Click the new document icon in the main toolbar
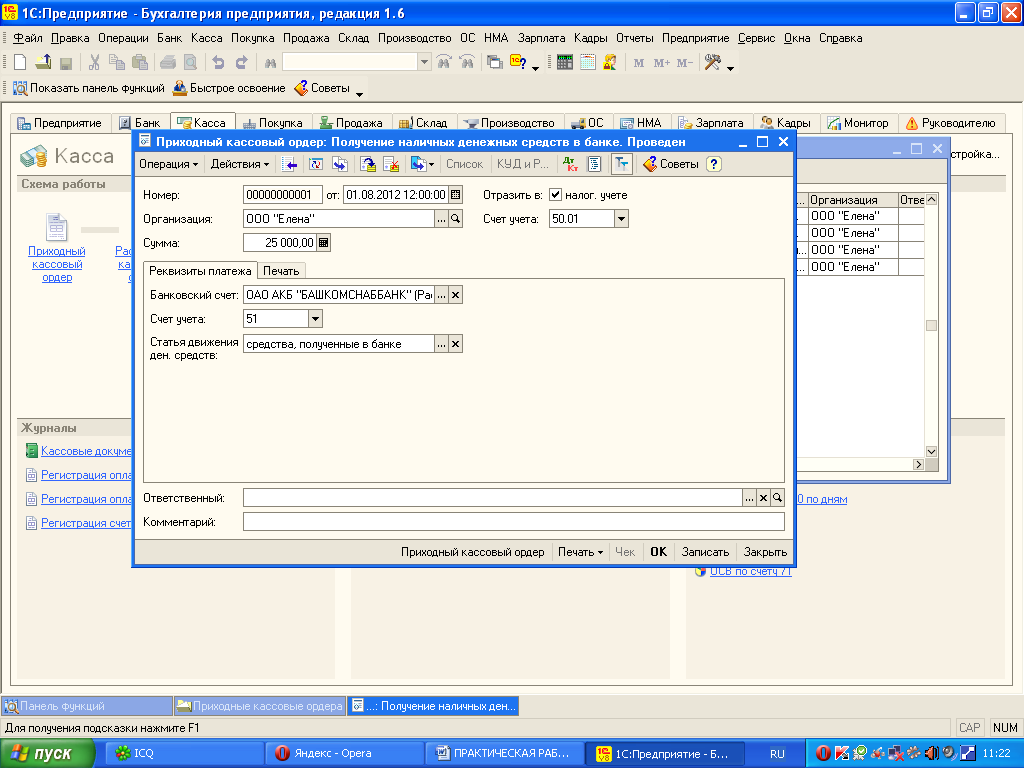 click(x=19, y=62)
